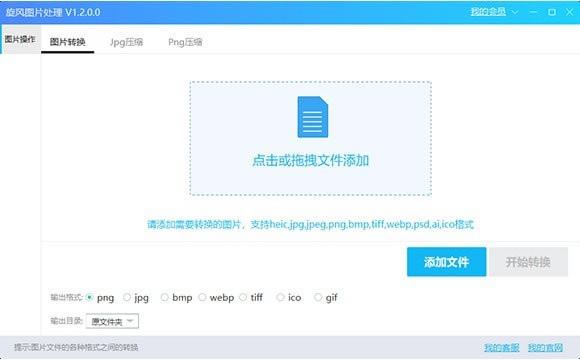Click the 输出目录 label

point(66,321)
